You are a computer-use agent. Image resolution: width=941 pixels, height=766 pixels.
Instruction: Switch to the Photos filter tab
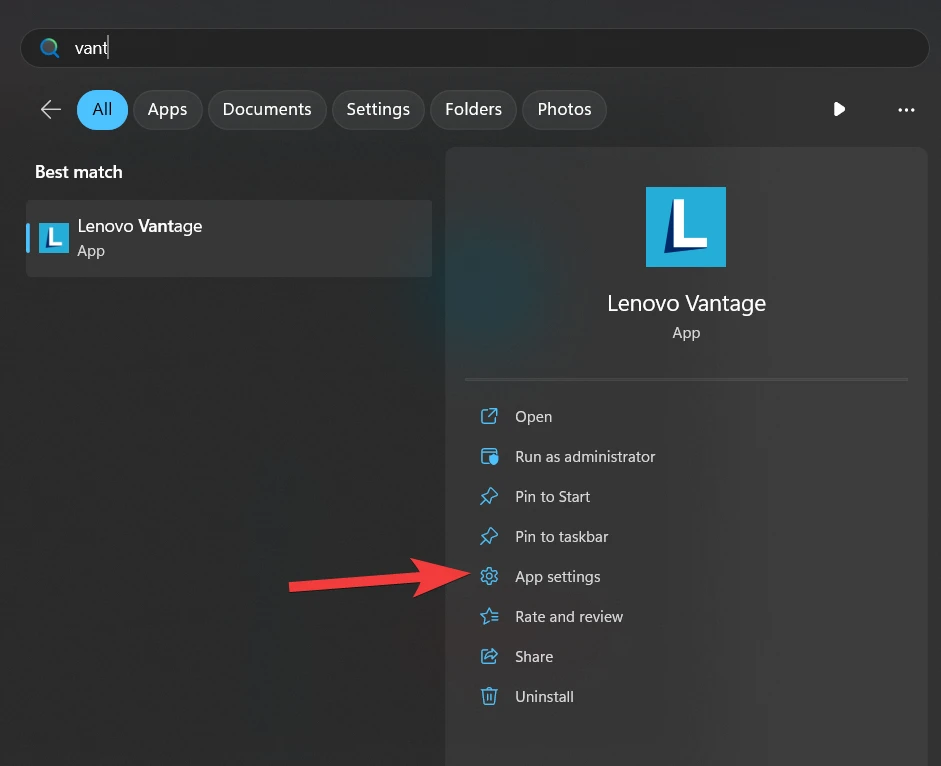(x=564, y=109)
